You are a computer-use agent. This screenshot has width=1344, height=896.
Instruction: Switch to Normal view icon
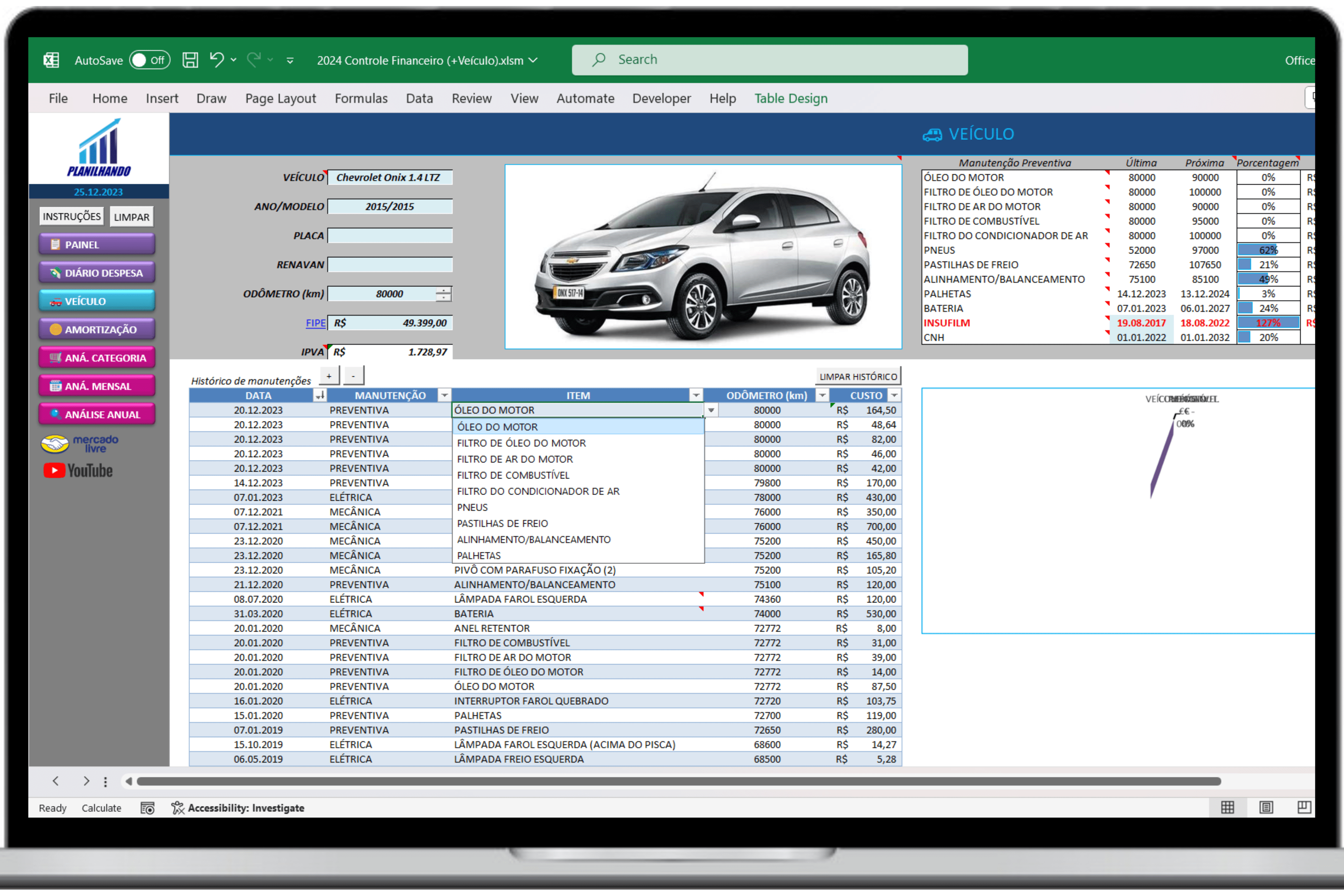pyautogui.click(x=1228, y=807)
